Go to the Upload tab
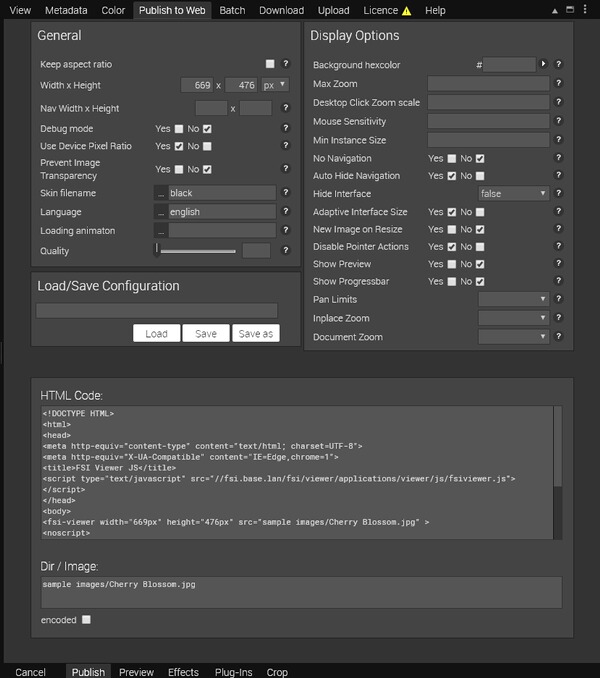This screenshot has width=600, height=678. click(x=333, y=10)
